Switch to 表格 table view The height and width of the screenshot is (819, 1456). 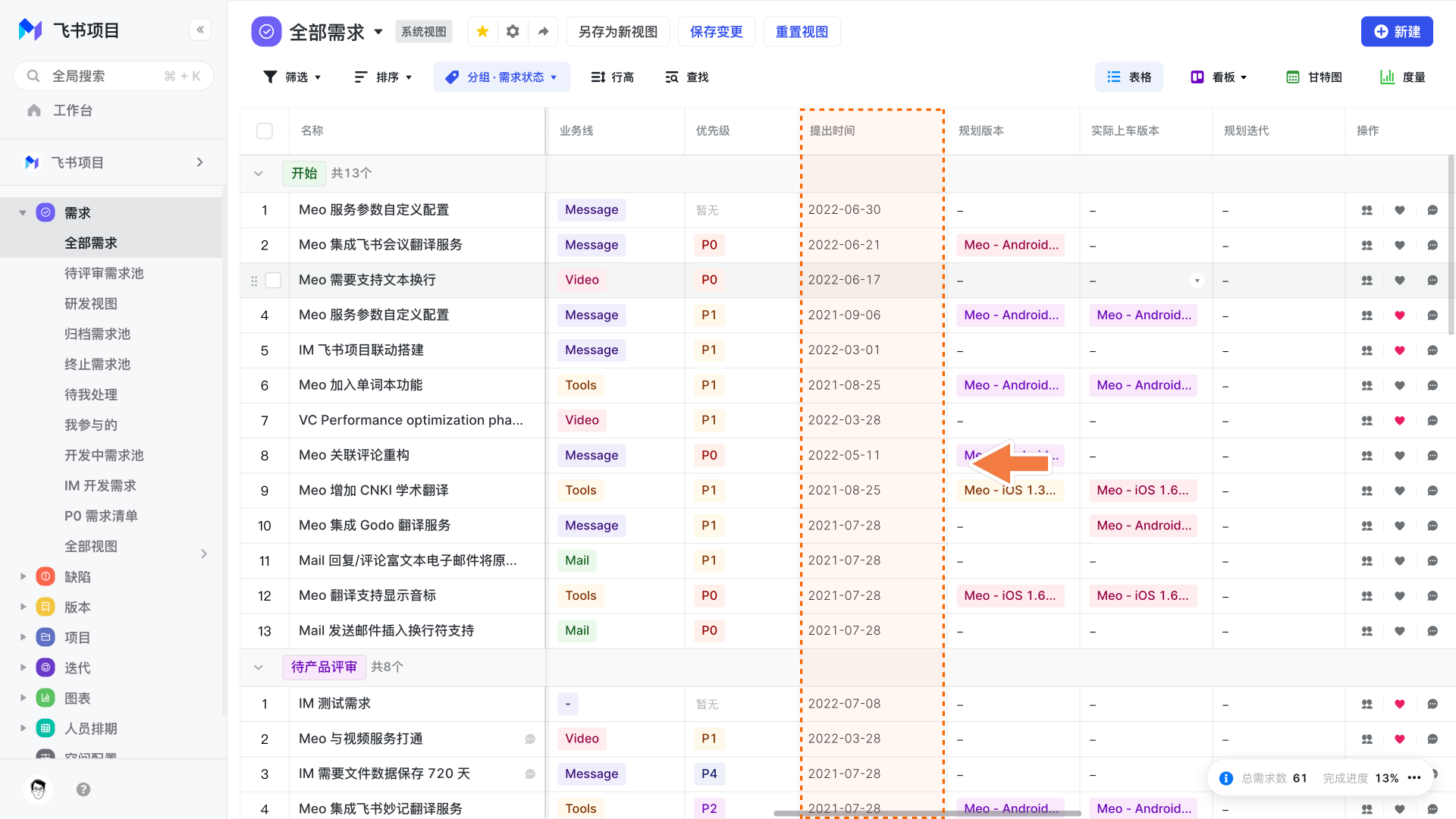point(1128,77)
